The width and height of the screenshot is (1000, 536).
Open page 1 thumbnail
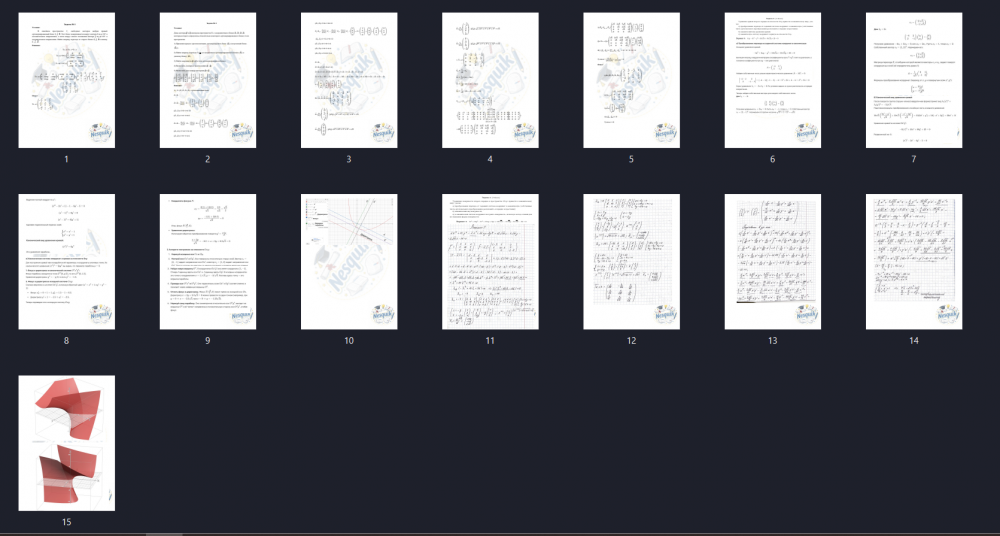tap(66, 80)
